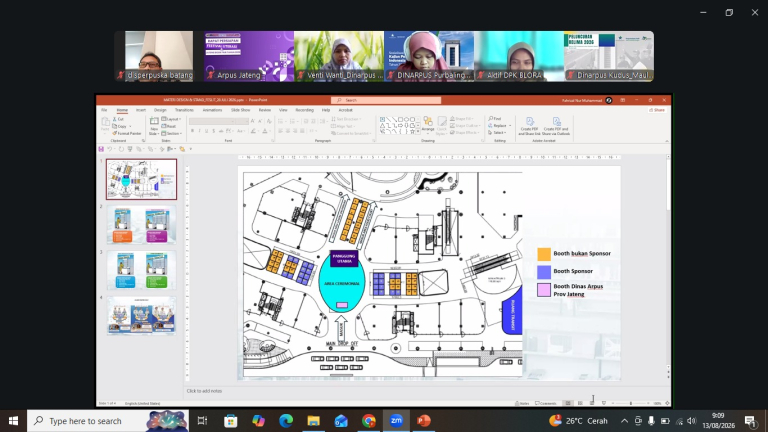Select the Format Painter tool
Viewport: 768px width, 432px height.
coord(127,133)
